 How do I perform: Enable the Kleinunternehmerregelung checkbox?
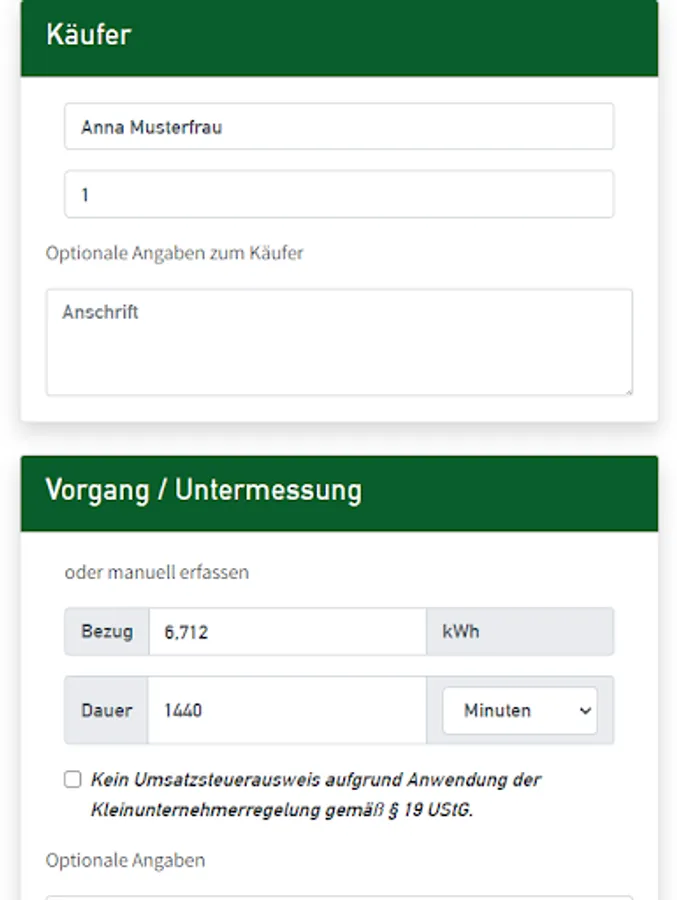(x=72, y=779)
